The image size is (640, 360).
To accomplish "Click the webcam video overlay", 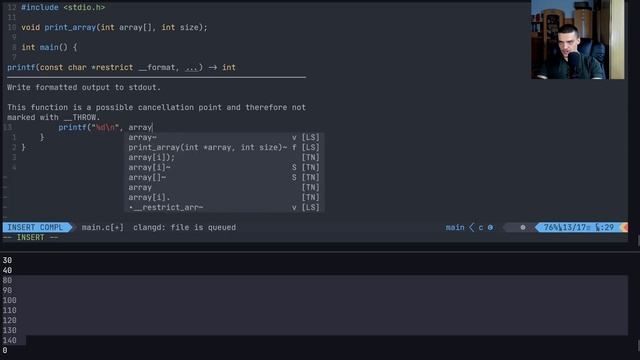I will (578, 40).
